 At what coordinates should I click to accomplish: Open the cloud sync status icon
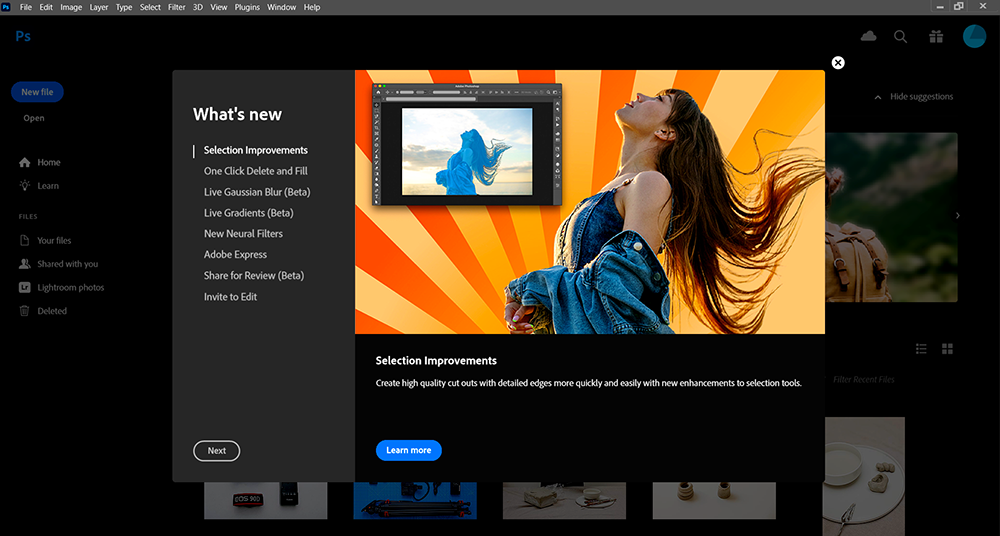(x=868, y=36)
